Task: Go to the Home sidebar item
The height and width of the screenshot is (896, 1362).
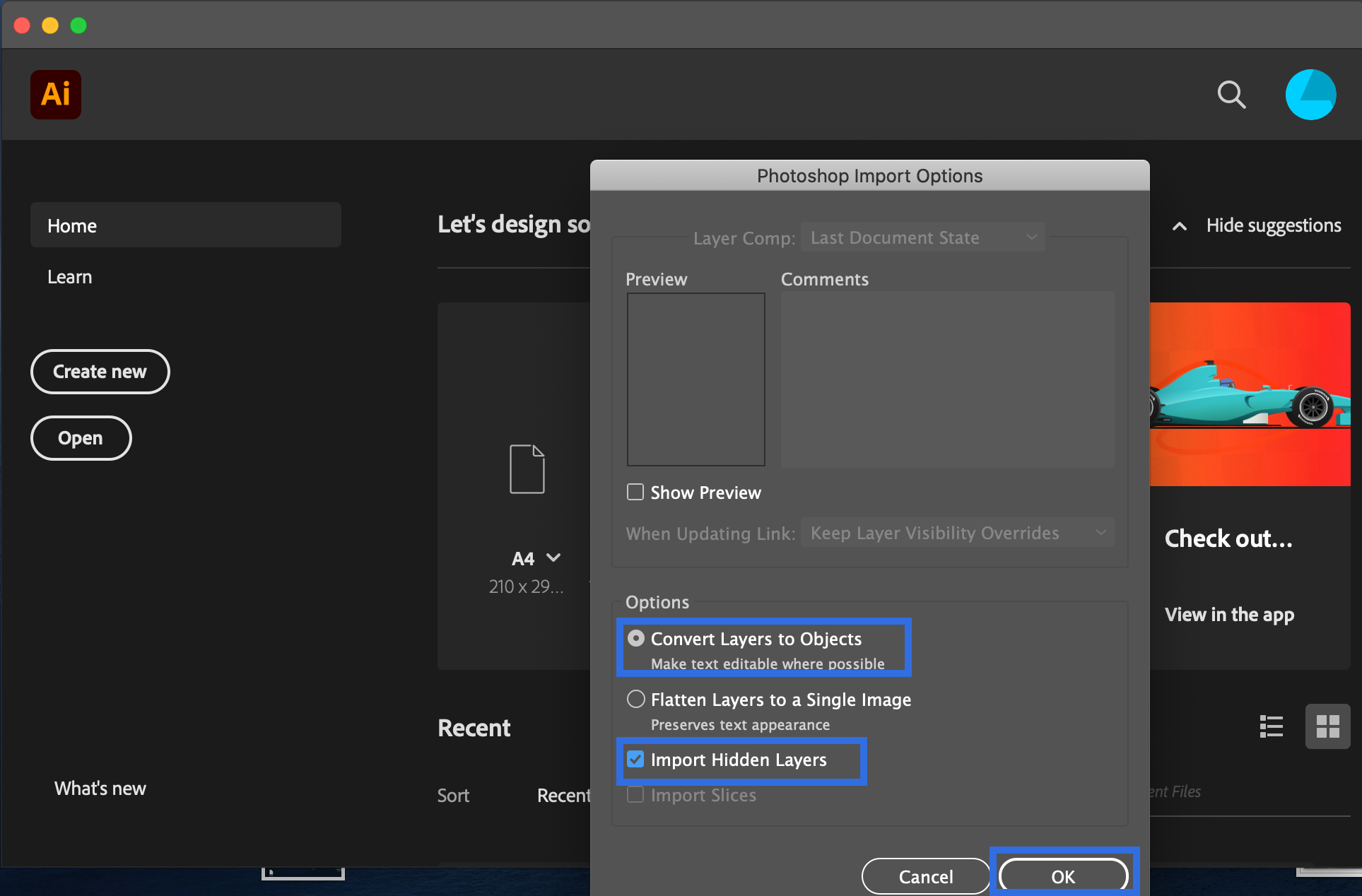Action: tap(185, 225)
